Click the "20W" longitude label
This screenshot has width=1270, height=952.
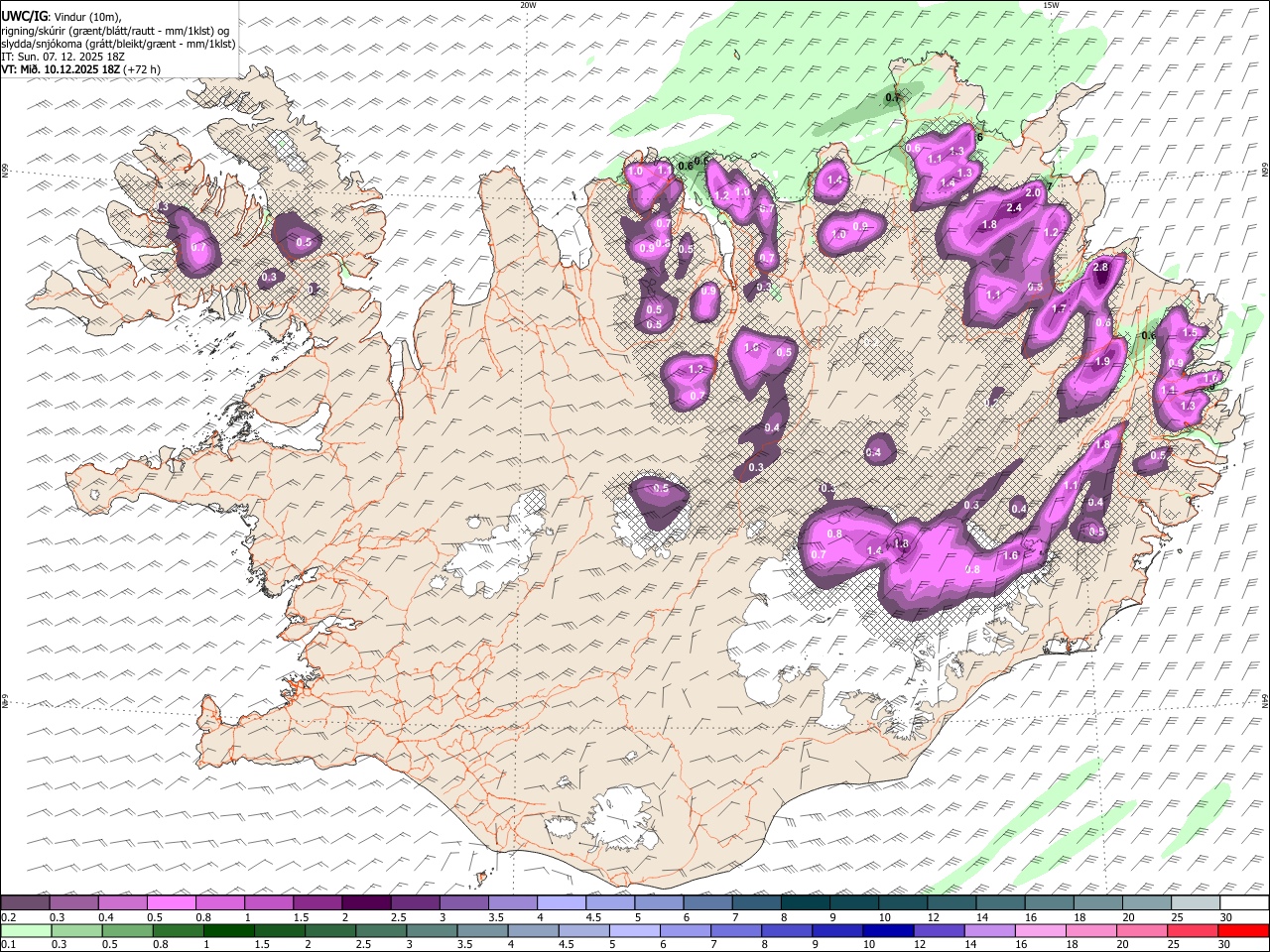pyautogui.click(x=528, y=5)
